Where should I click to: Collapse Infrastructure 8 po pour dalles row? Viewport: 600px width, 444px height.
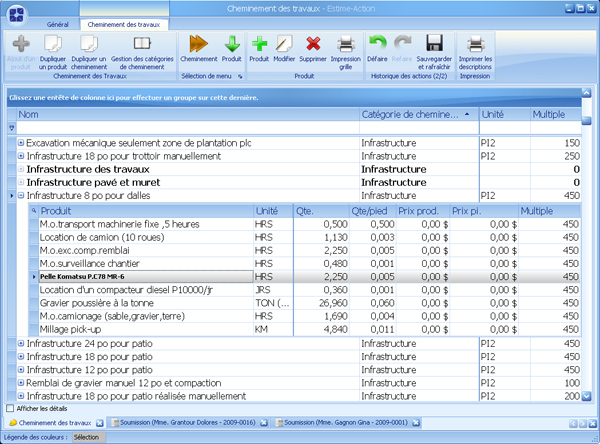coord(21,196)
